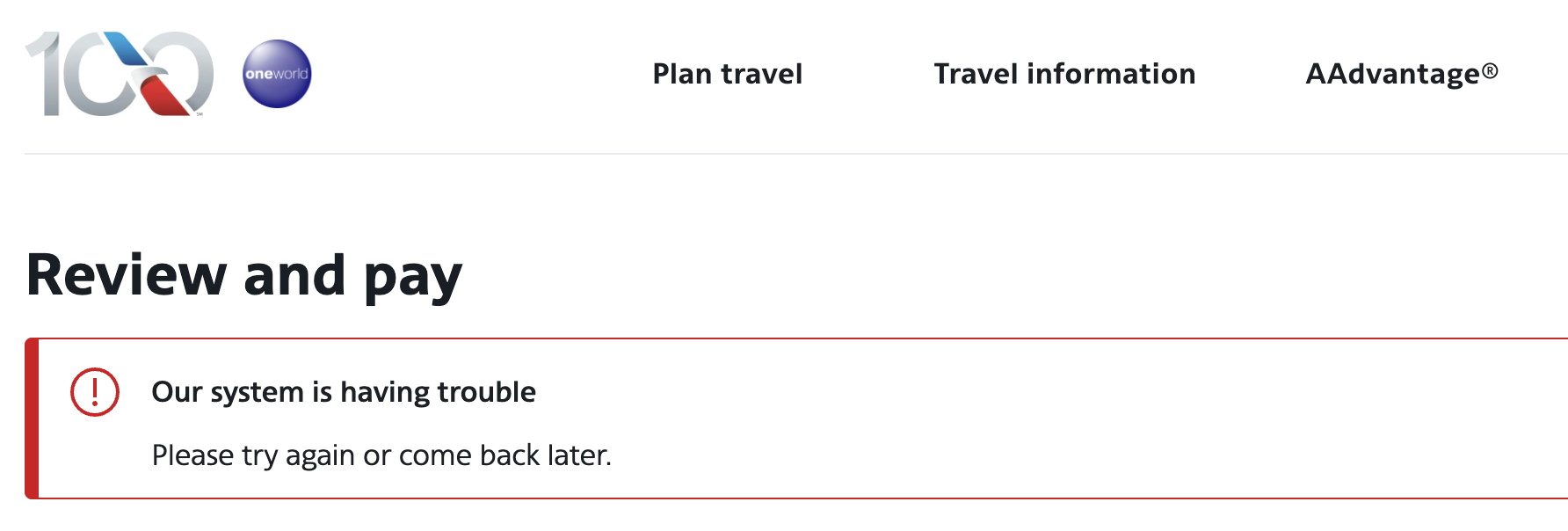Open the Plan travel menu
This screenshot has width=1568, height=531.
pyautogui.click(x=727, y=74)
